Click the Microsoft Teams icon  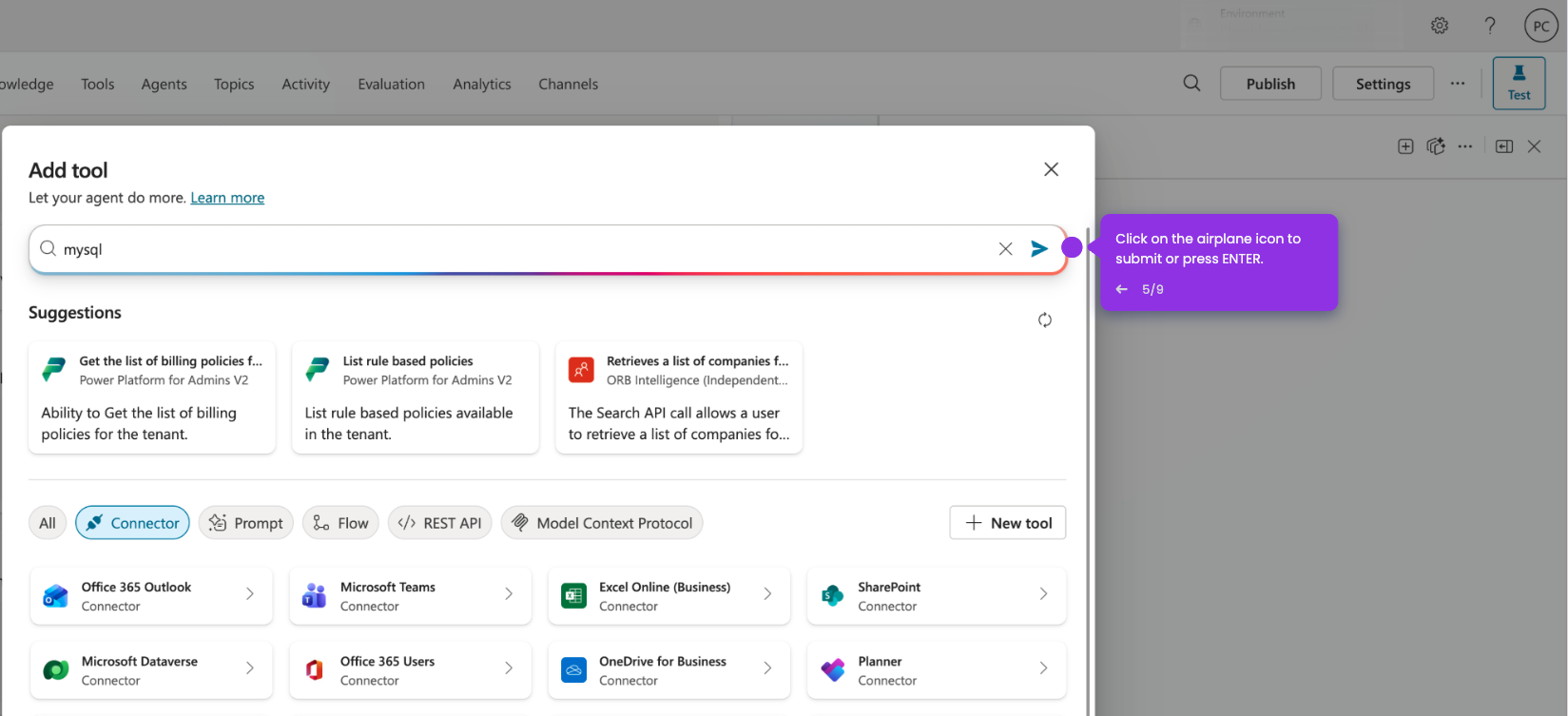(x=314, y=596)
